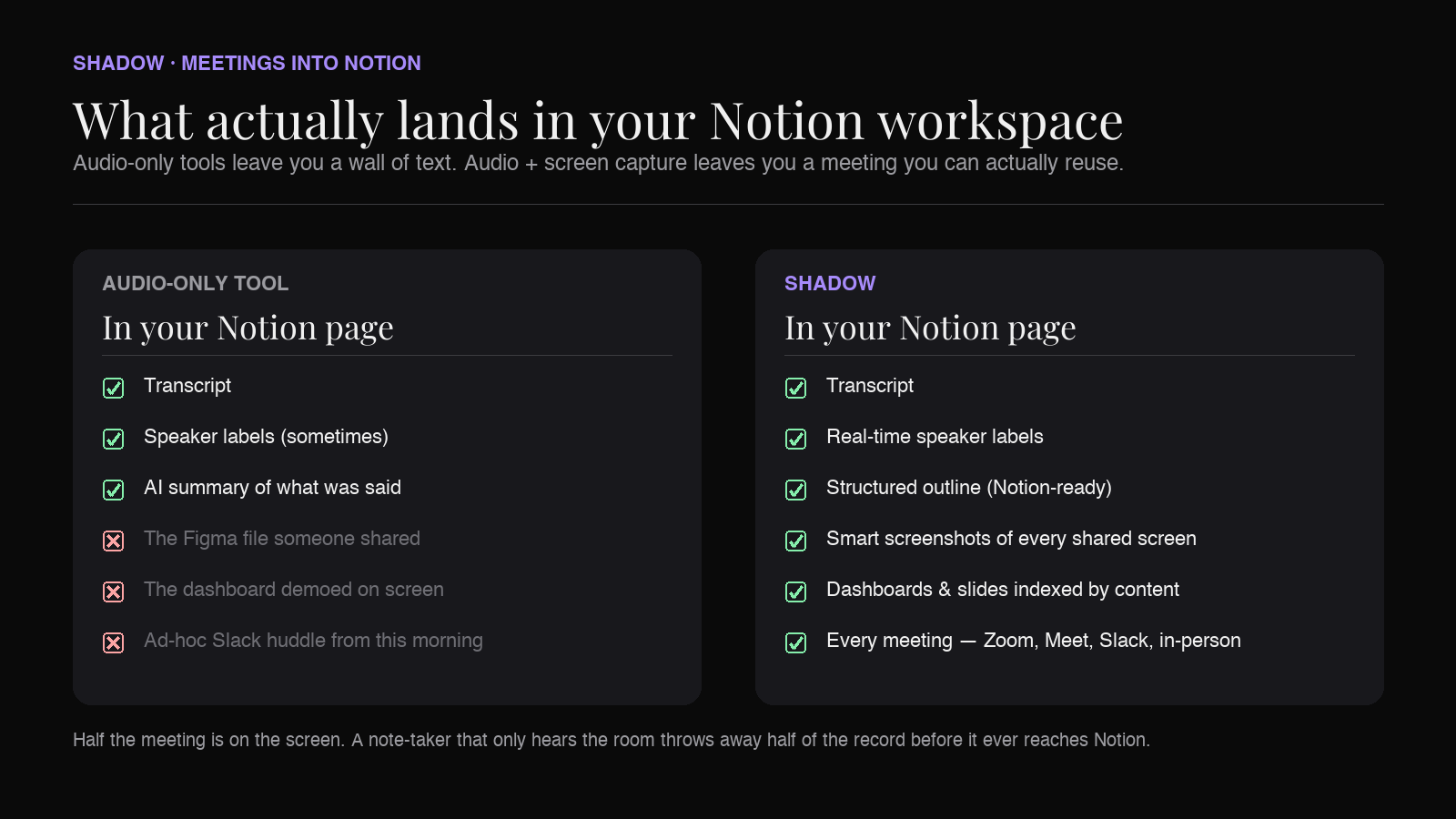Click 'Transcript' text in the Shadow card
Screen dimensions: 1456x819
coord(870,386)
